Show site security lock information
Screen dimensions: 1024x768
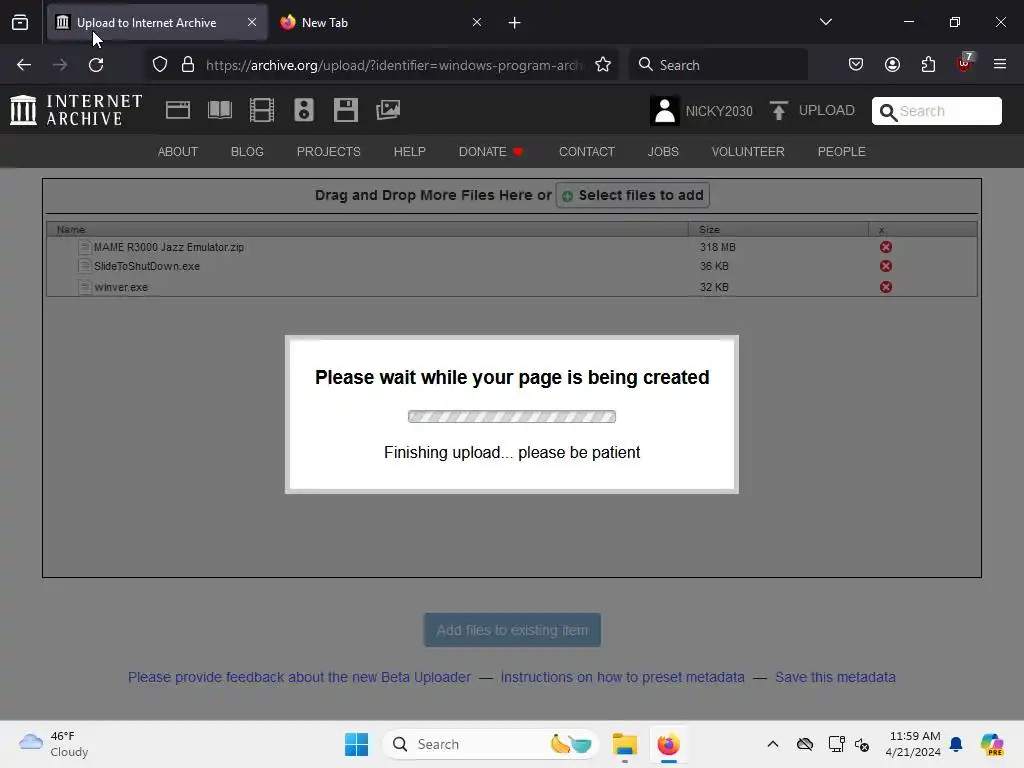pos(188,65)
